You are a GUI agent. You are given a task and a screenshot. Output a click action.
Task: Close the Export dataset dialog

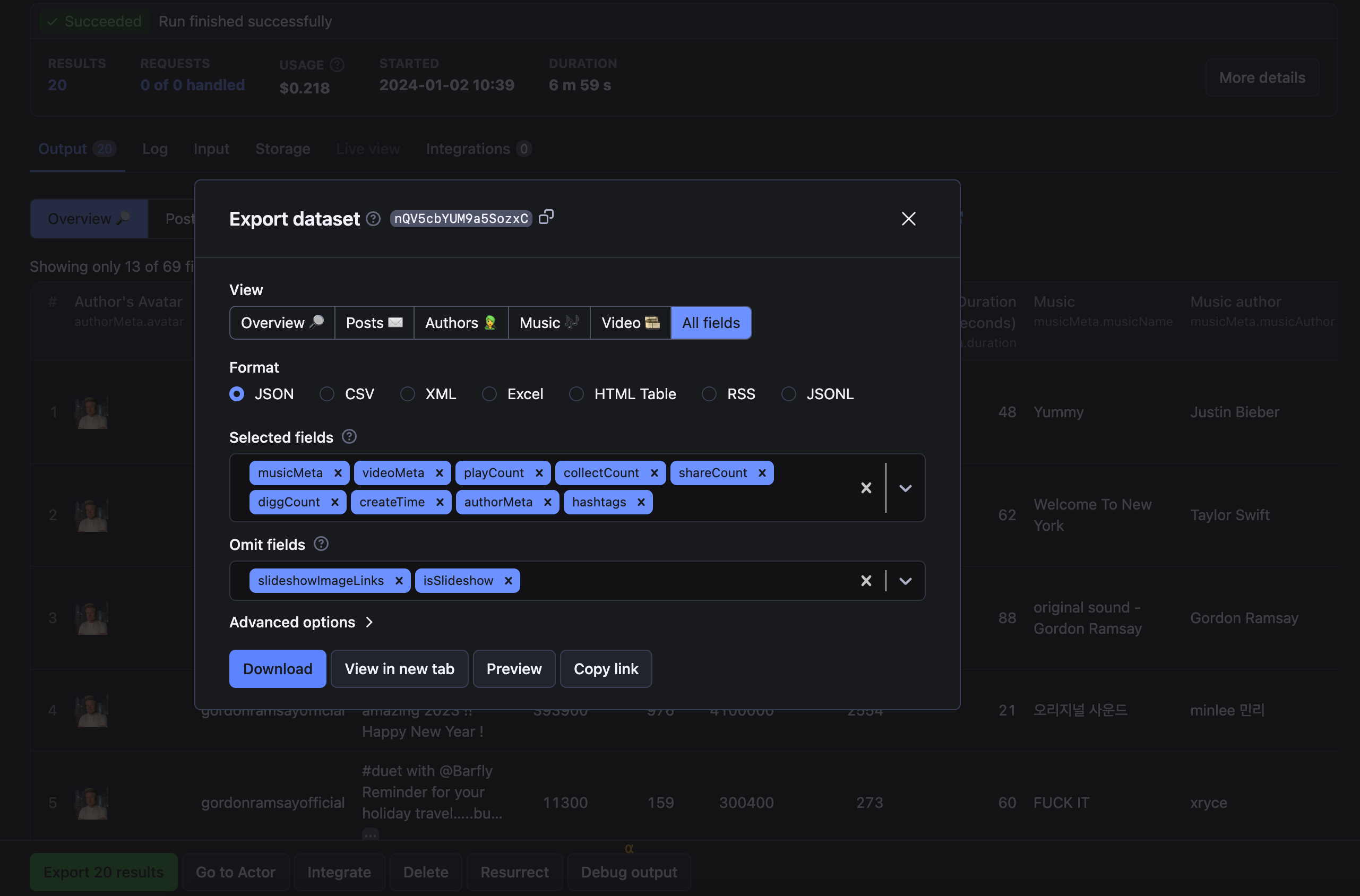click(x=908, y=219)
